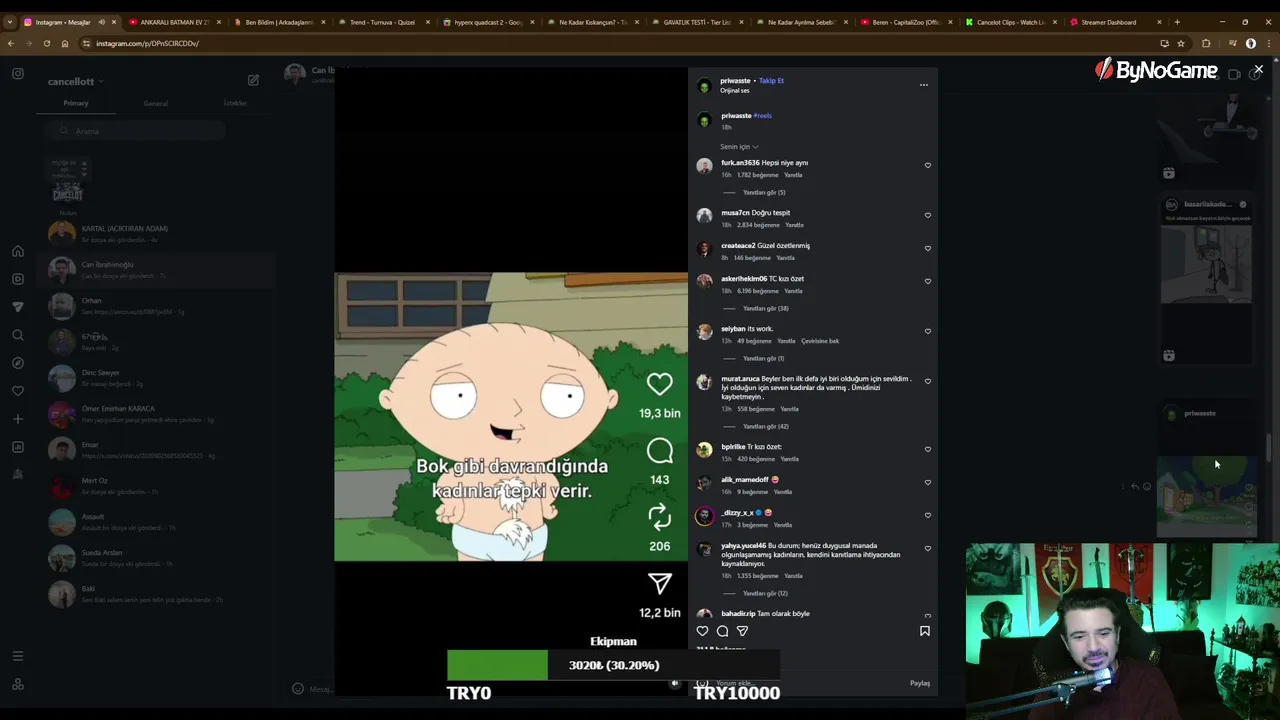The image size is (1280, 720).
Task: Open the Messages paper-plane sidebar icon
Action: (18, 307)
